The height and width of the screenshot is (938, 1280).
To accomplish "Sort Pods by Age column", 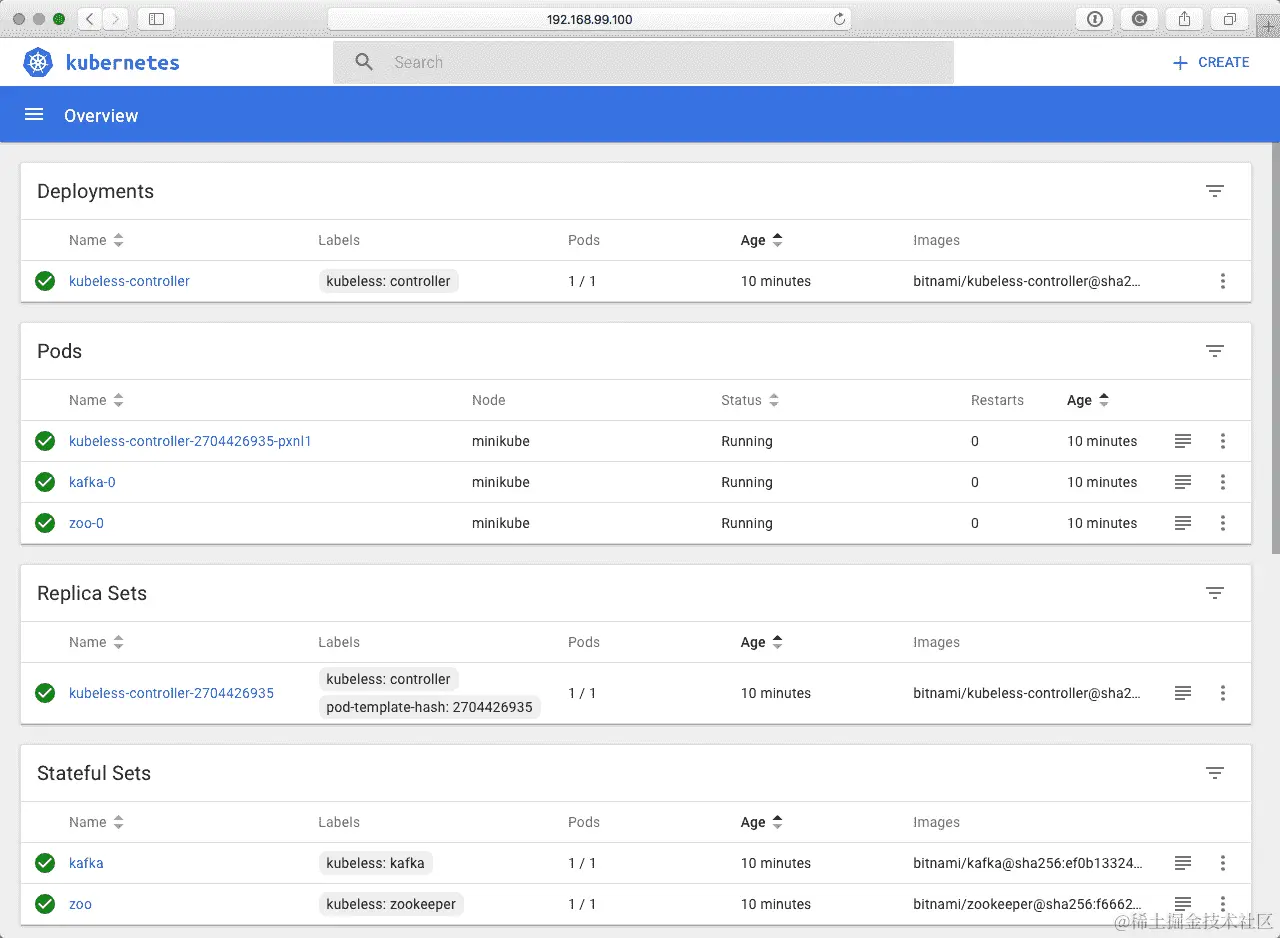I will point(1088,400).
